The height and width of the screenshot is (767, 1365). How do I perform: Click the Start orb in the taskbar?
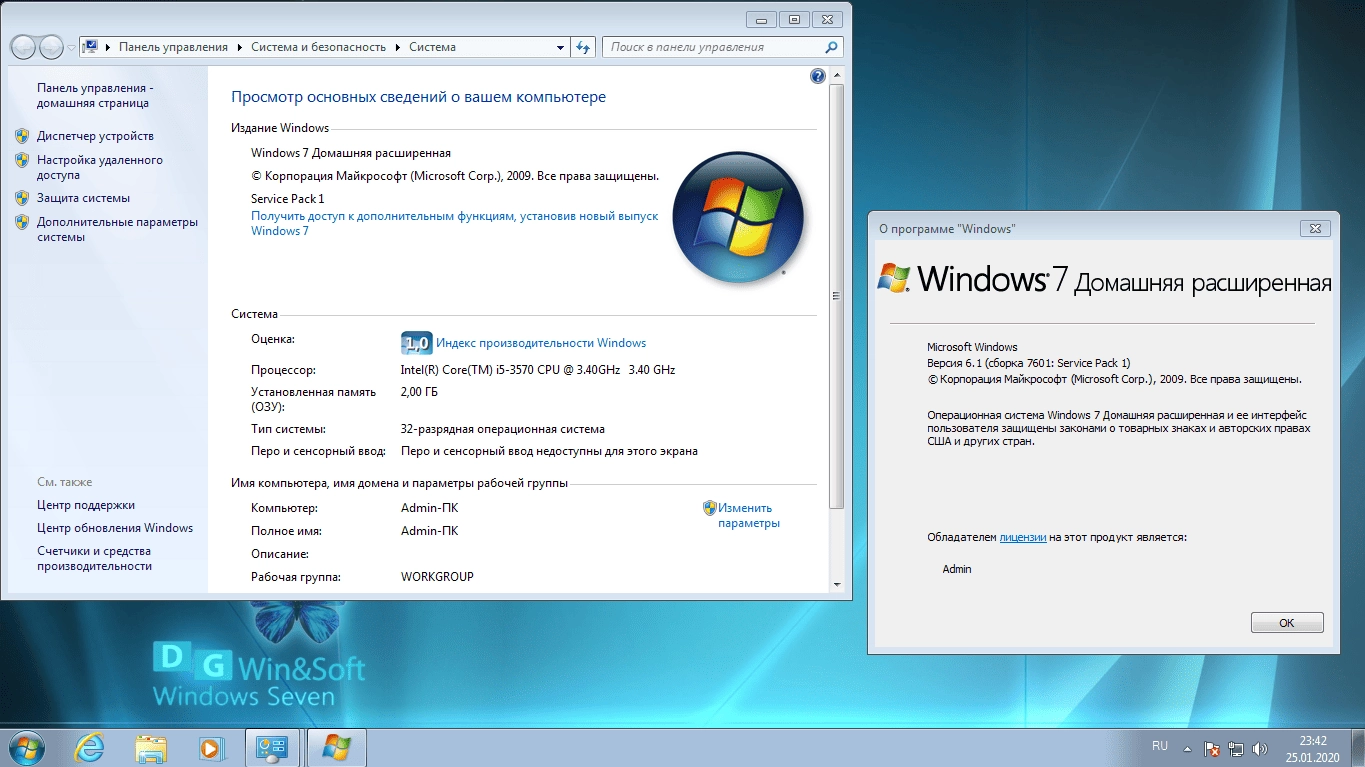tap(26, 748)
